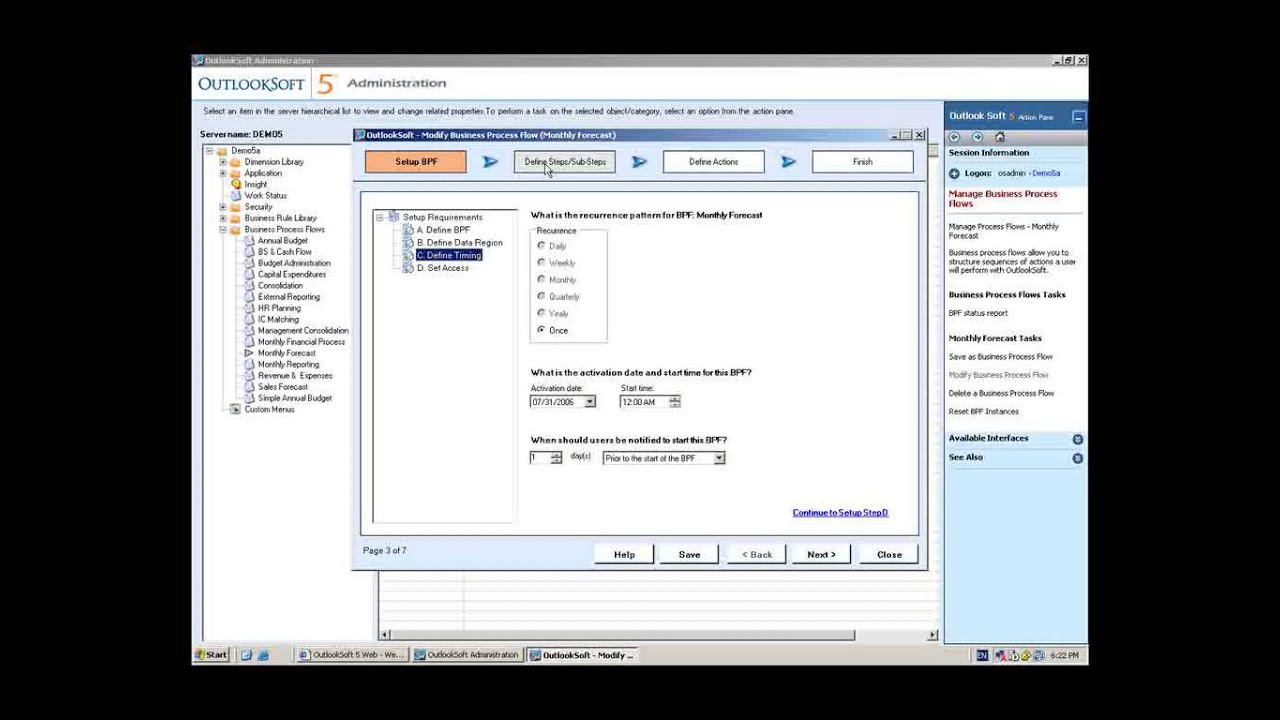Click the icon beside D. Set Access
1280x720 pixels.
pyautogui.click(x=408, y=268)
